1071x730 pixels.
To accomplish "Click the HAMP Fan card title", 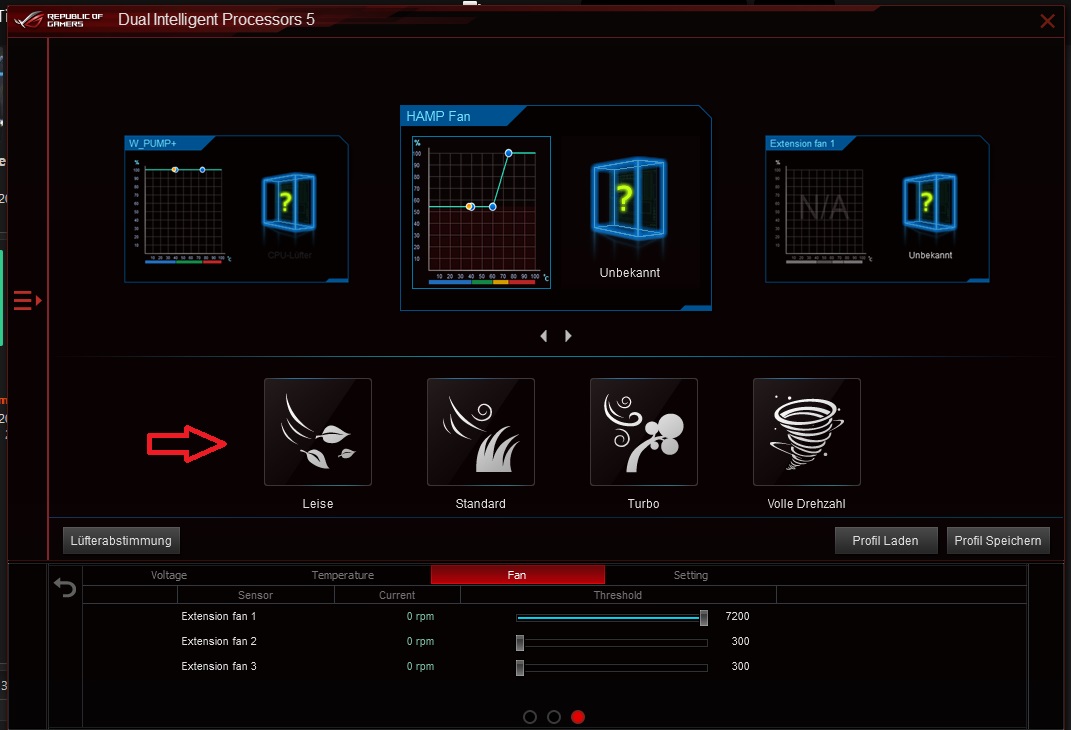I will 438,116.
